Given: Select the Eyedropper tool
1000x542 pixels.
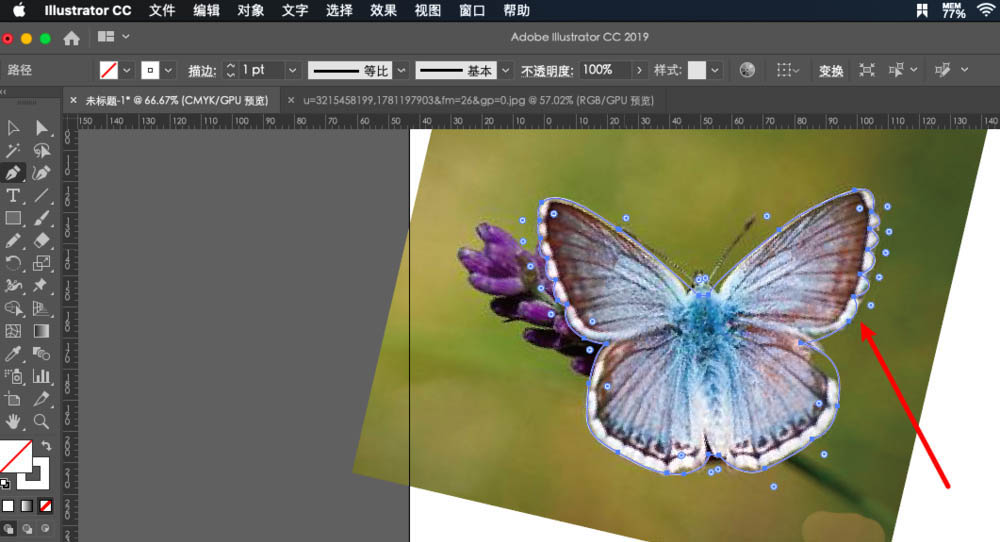Looking at the screenshot, I should click(x=13, y=353).
